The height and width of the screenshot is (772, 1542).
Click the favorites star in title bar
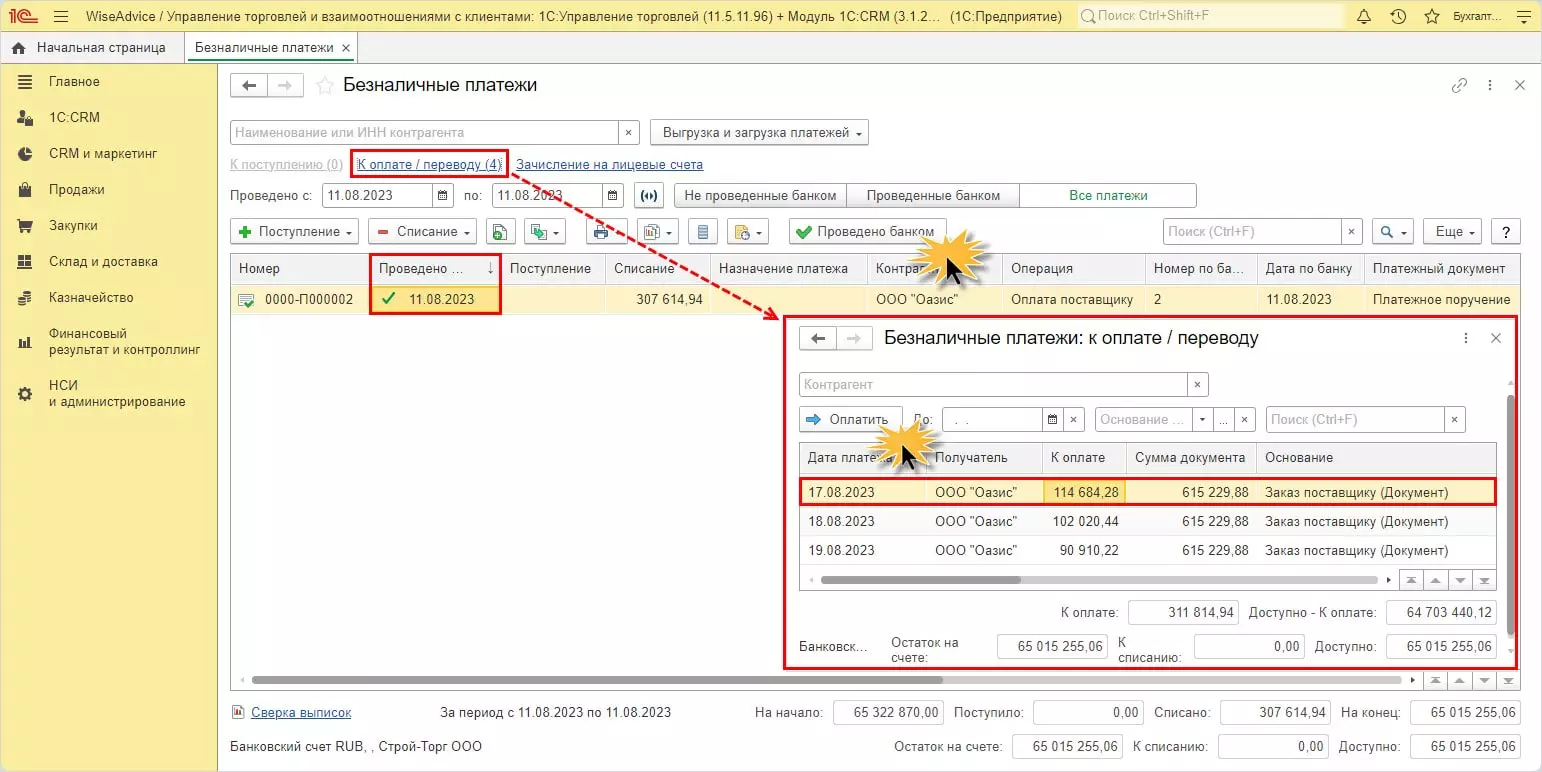[1432, 17]
